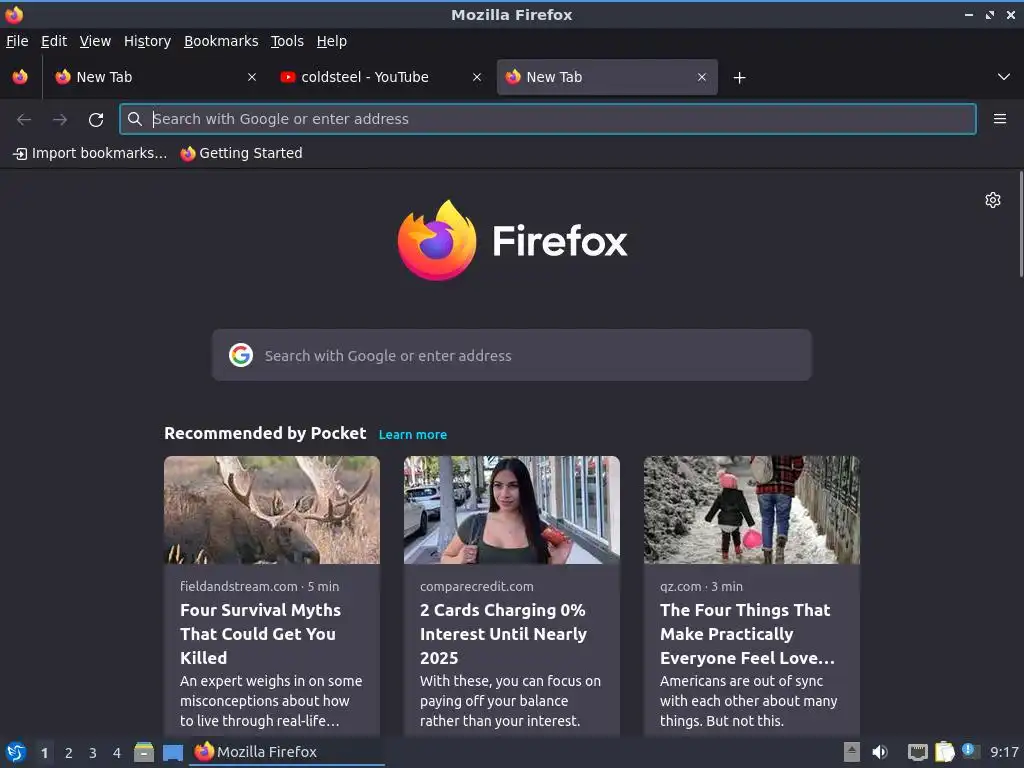1024x768 pixels.
Task: Open the History menu
Action: coord(148,41)
